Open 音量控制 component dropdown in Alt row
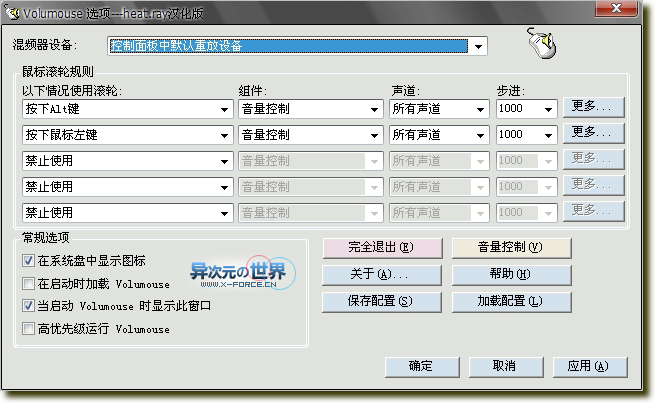 311,109
